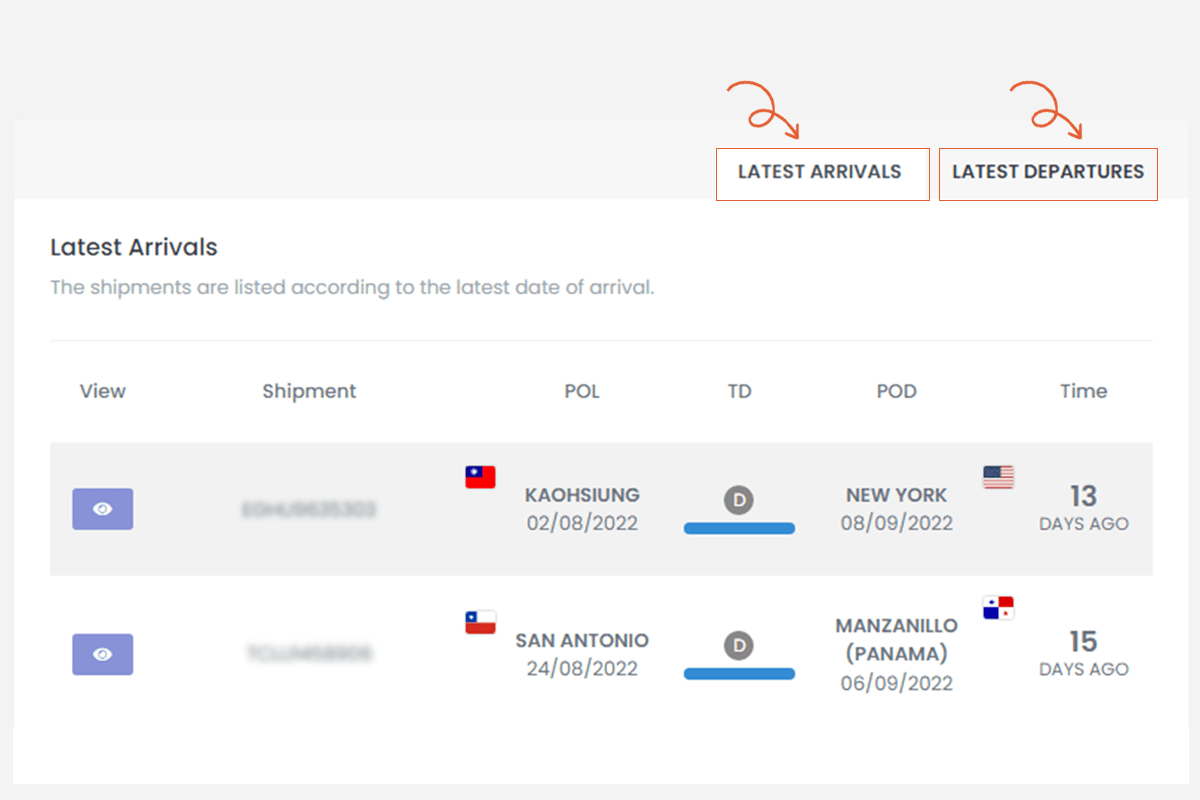Click the Panama flag beside Manzanillo

point(997,607)
